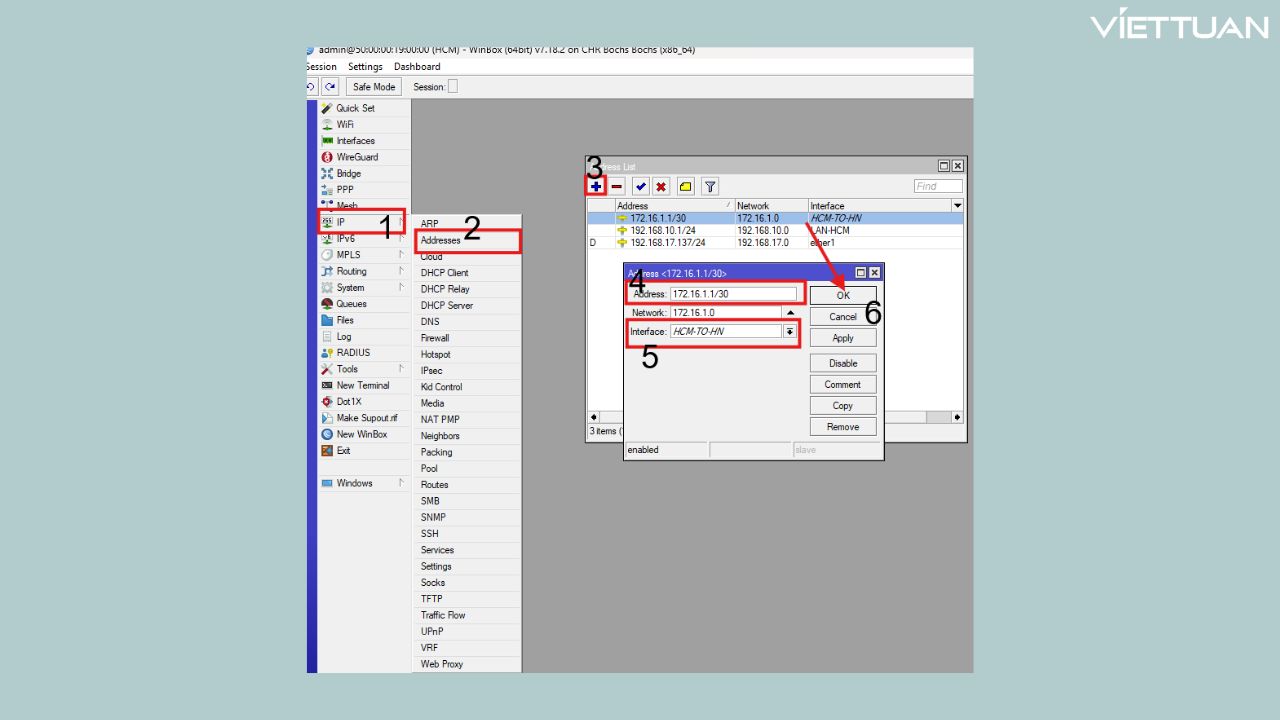The width and height of the screenshot is (1280, 720).
Task: Toggle Safe Mode
Action: click(374, 87)
